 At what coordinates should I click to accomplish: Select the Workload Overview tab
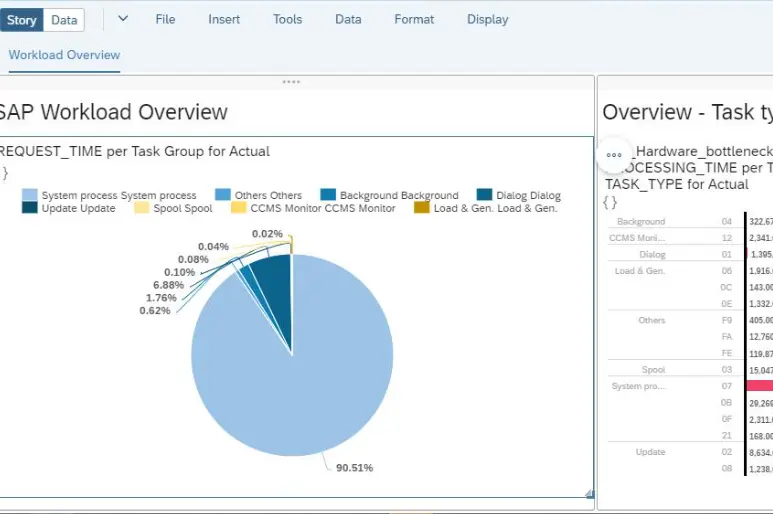64,55
